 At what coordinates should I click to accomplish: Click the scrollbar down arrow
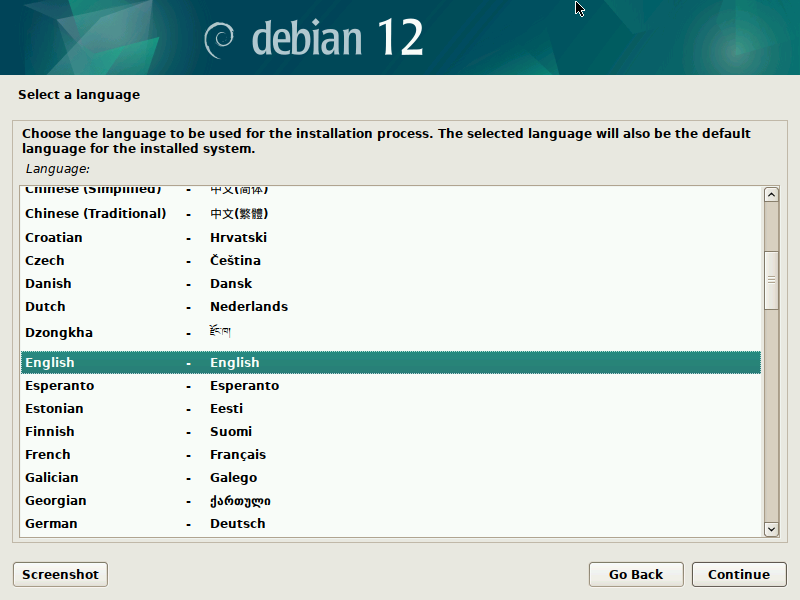point(771,528)
